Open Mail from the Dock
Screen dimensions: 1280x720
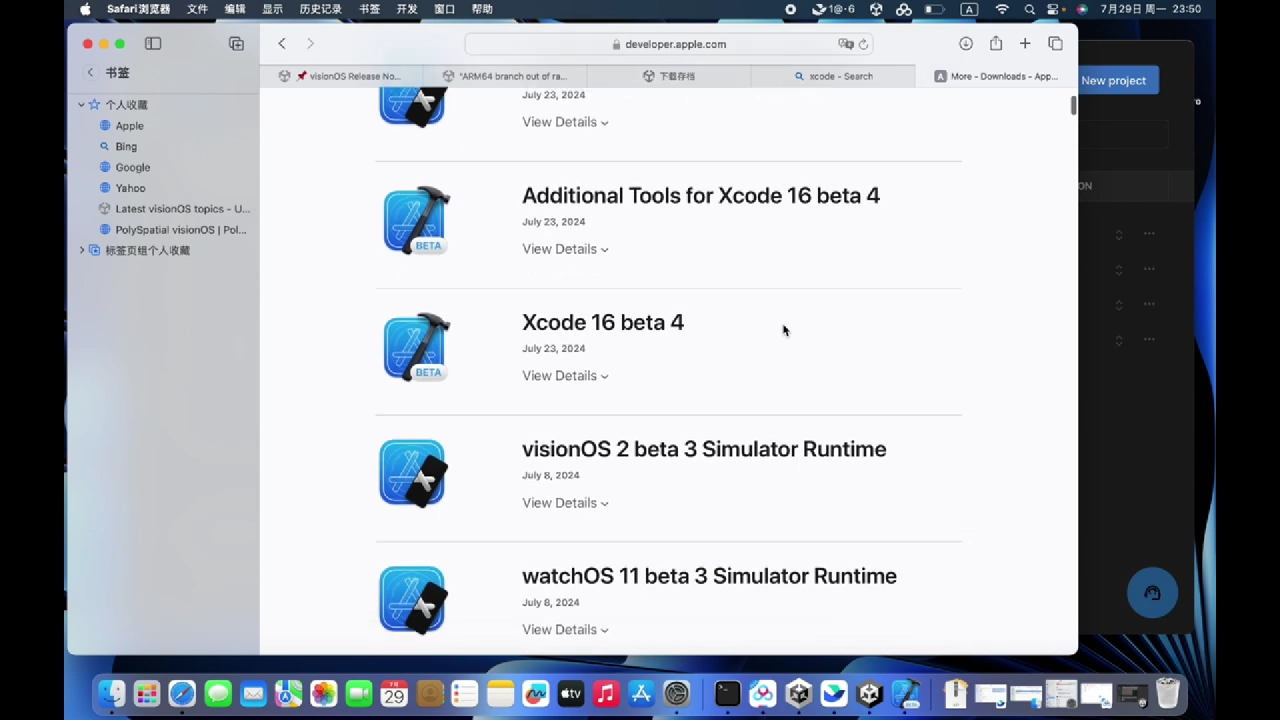(253, 693)
